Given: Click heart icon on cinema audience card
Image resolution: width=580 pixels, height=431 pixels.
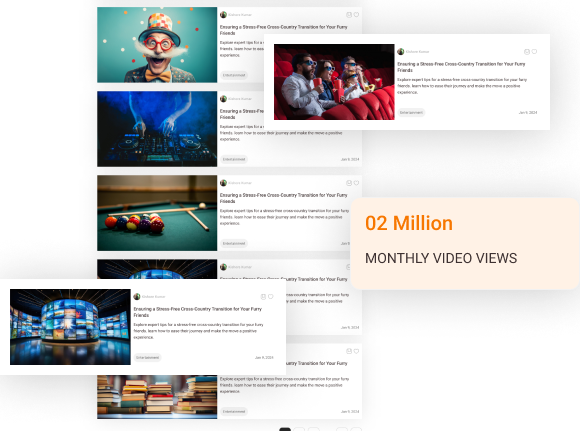Looking at the screenshot, I should (x=534, y=52).
